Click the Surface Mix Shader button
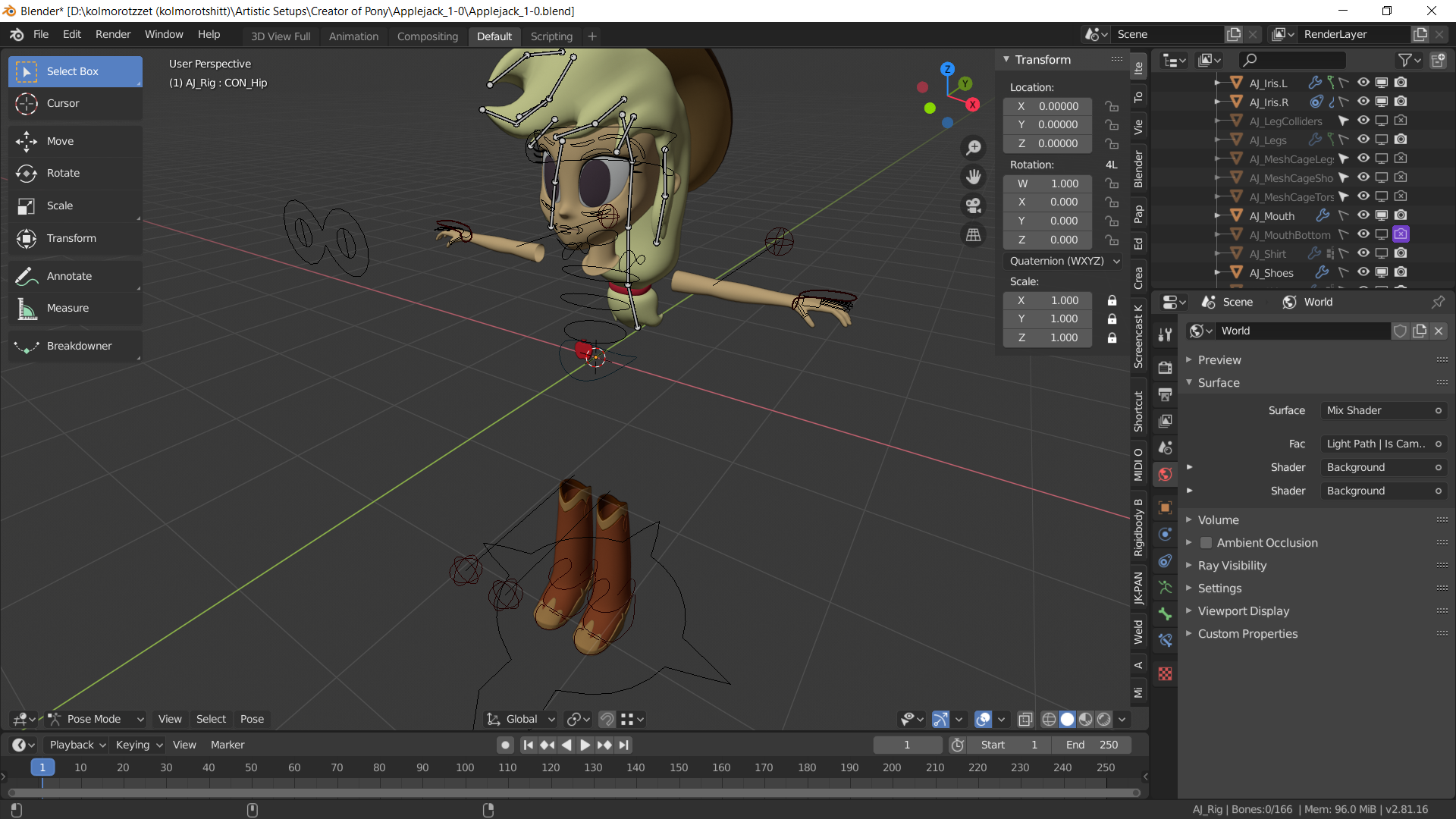 1383,410
